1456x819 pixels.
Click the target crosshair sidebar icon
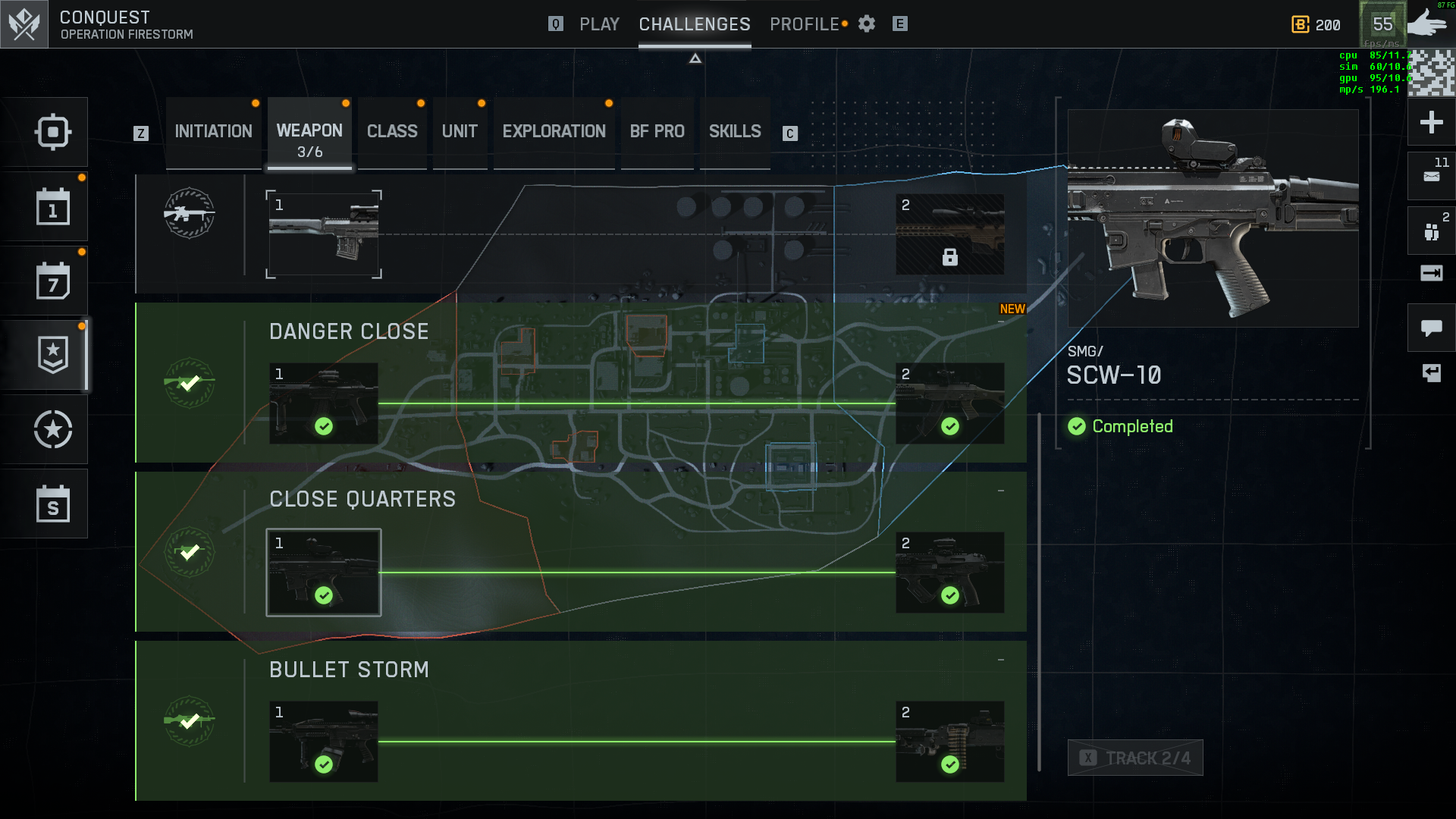[x=52, y=132]
